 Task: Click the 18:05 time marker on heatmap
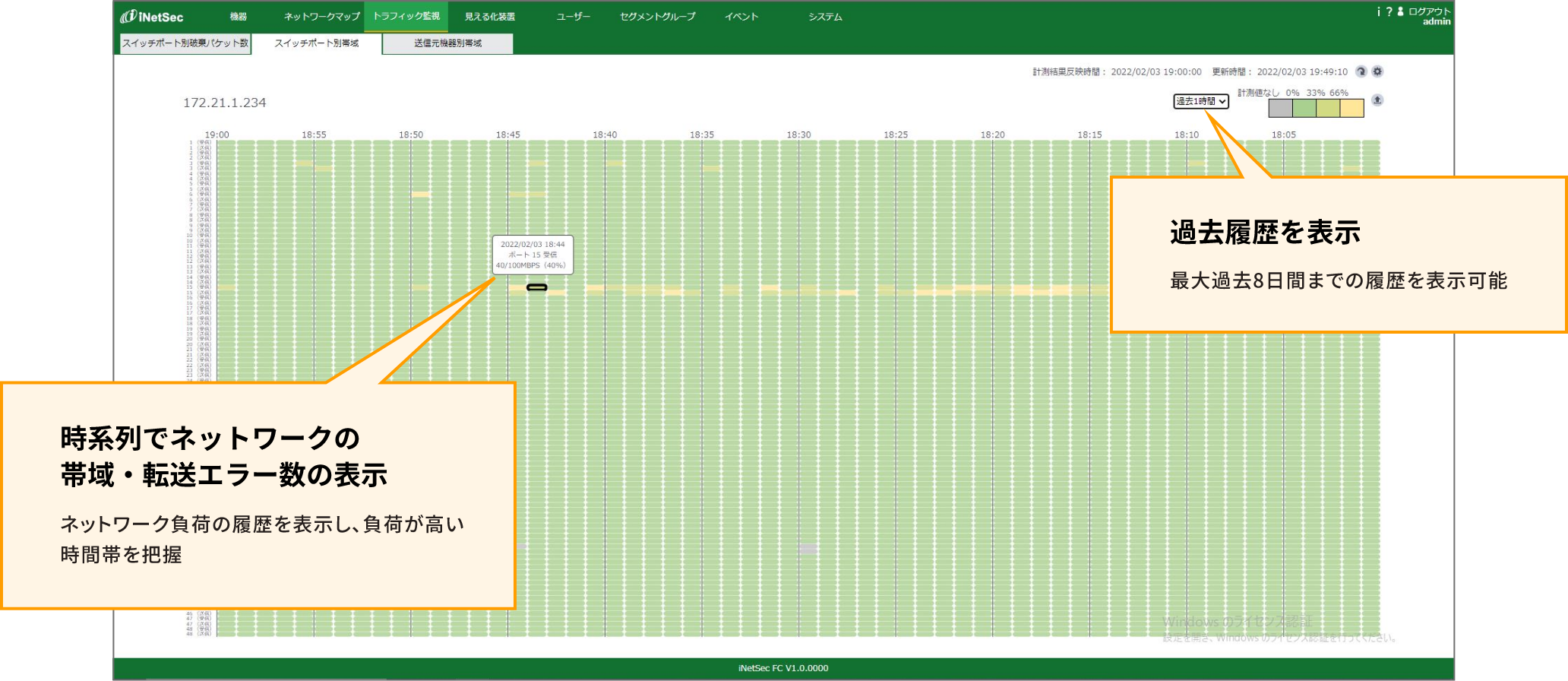(1284, 135)
